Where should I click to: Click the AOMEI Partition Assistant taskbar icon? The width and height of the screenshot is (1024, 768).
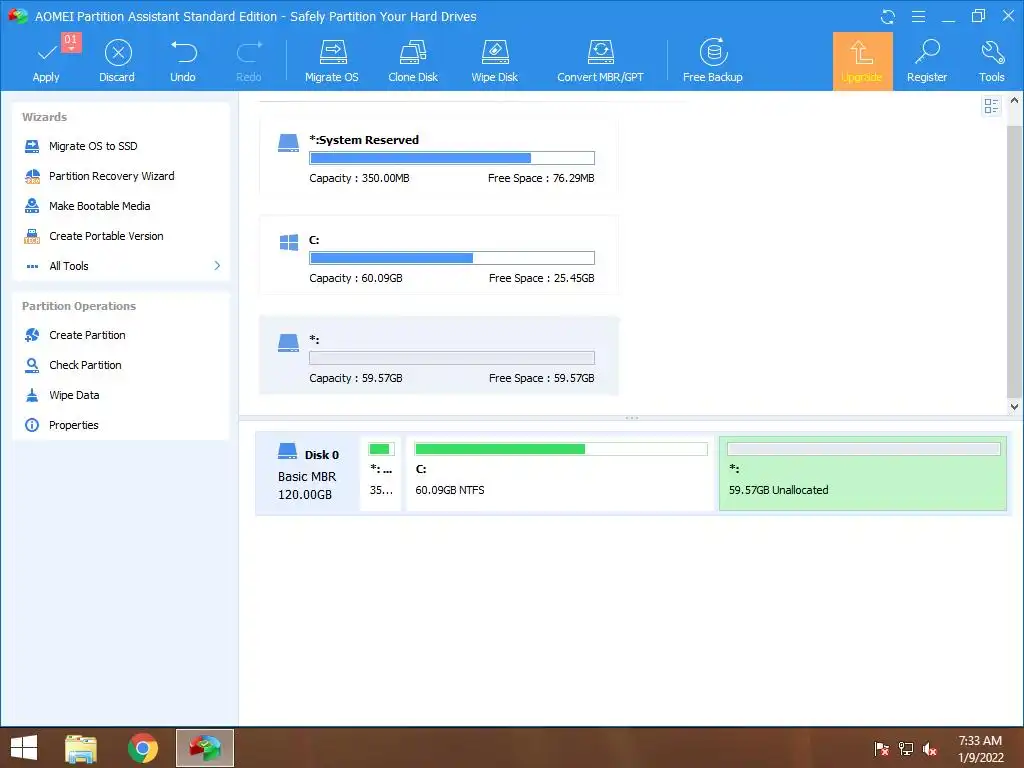point(205,748)
